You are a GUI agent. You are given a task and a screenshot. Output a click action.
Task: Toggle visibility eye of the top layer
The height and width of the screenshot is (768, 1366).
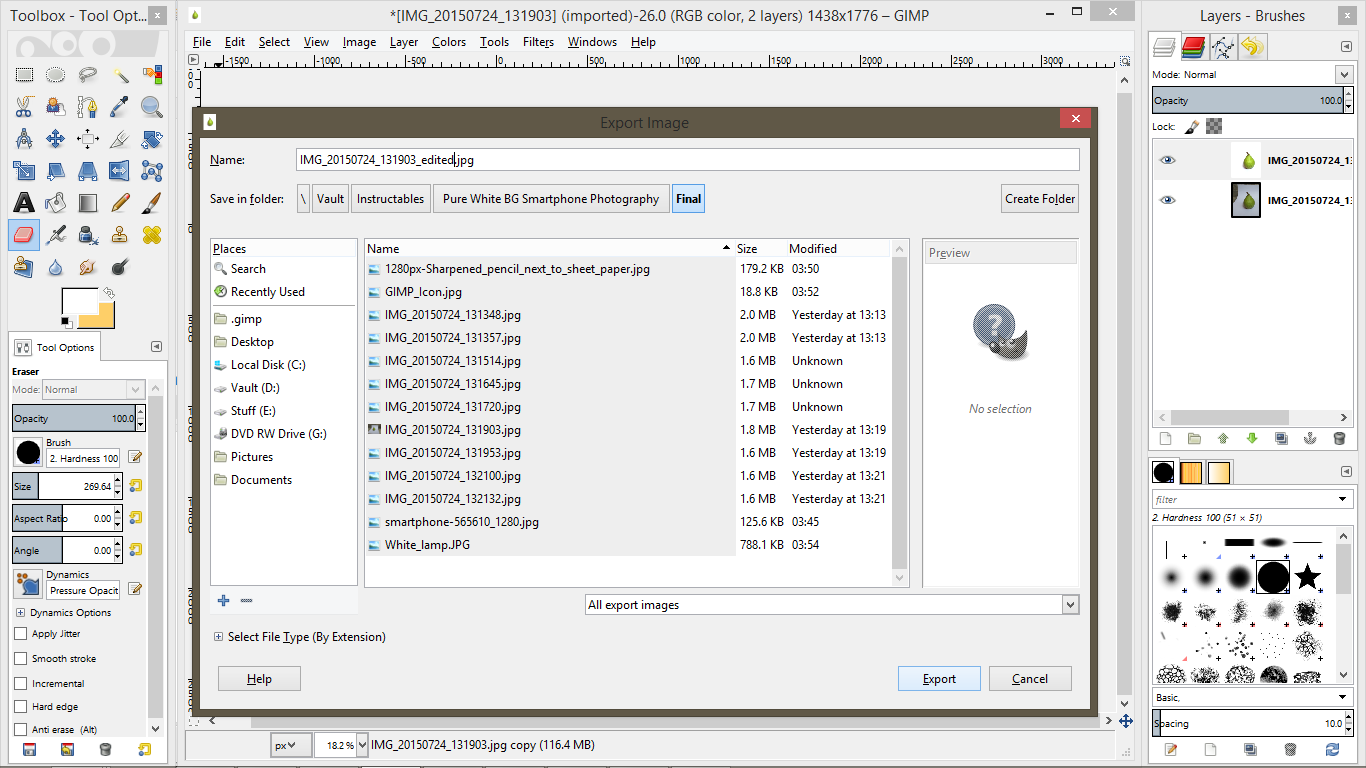coord(1167,160)
